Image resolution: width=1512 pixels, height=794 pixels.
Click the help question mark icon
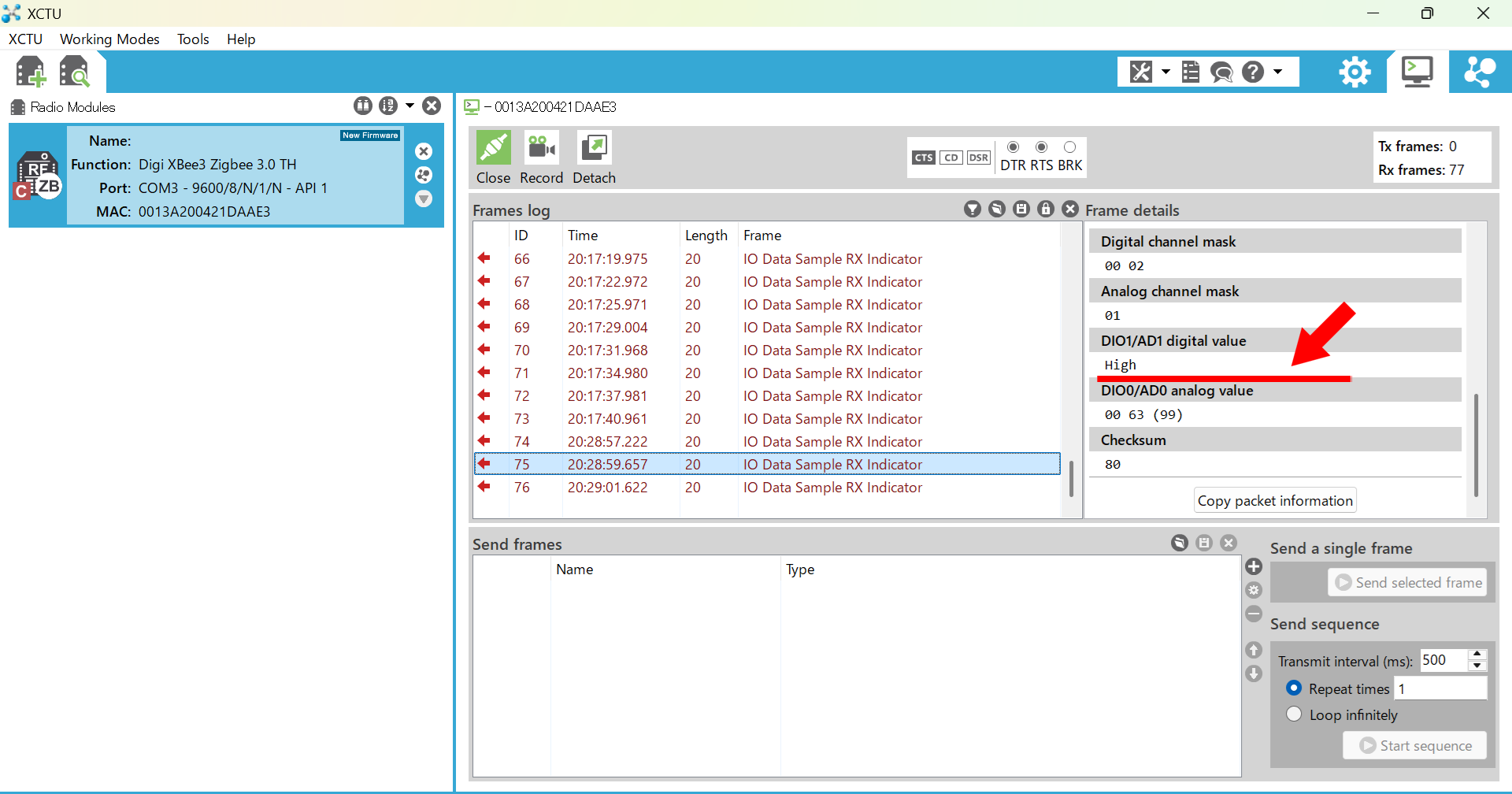point(1253,72)
